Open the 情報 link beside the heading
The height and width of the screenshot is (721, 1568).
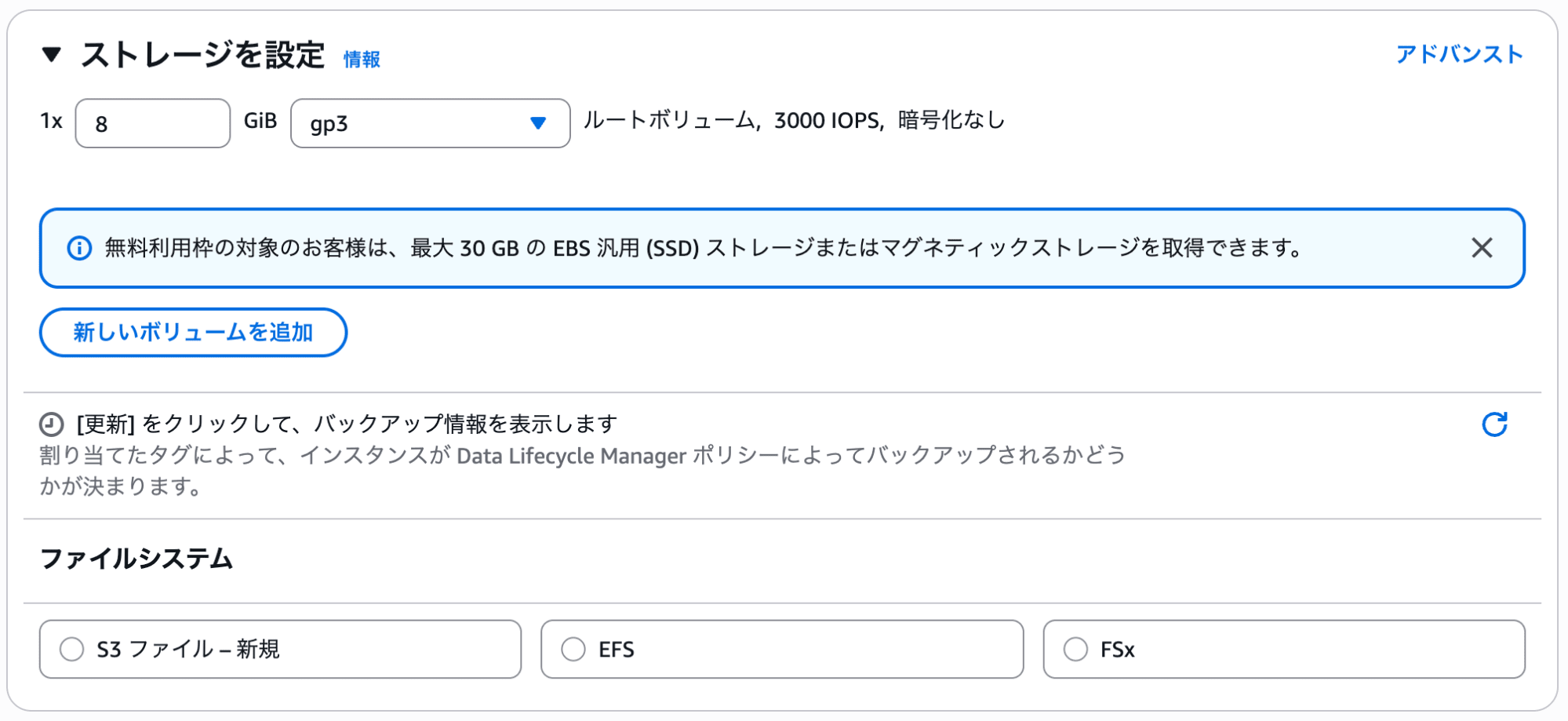click(362, 60)
